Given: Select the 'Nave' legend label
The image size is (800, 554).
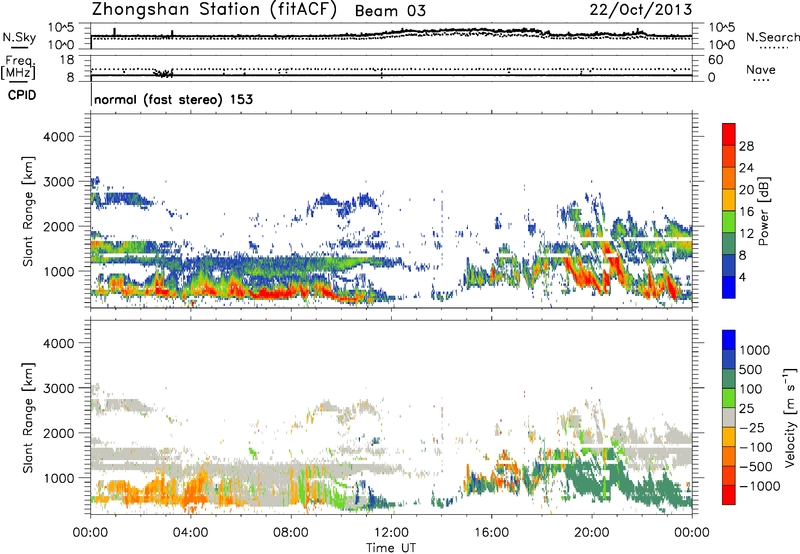Looking at the screenshot, I should tap(761, 69).
